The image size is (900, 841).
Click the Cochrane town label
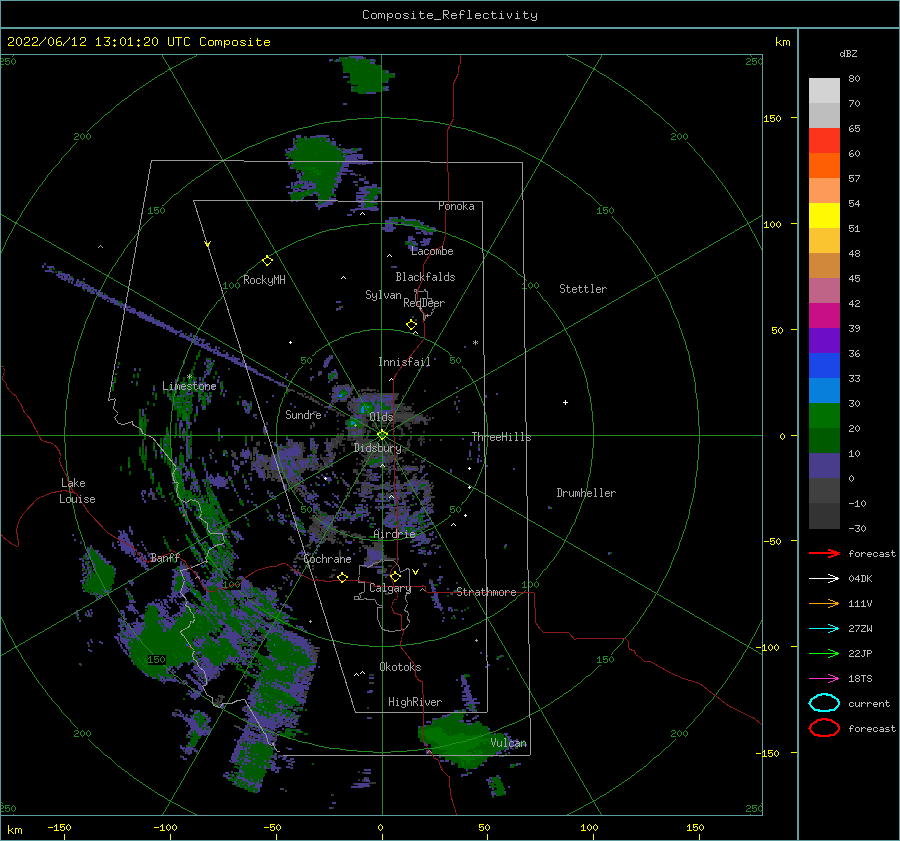point(327,559)
